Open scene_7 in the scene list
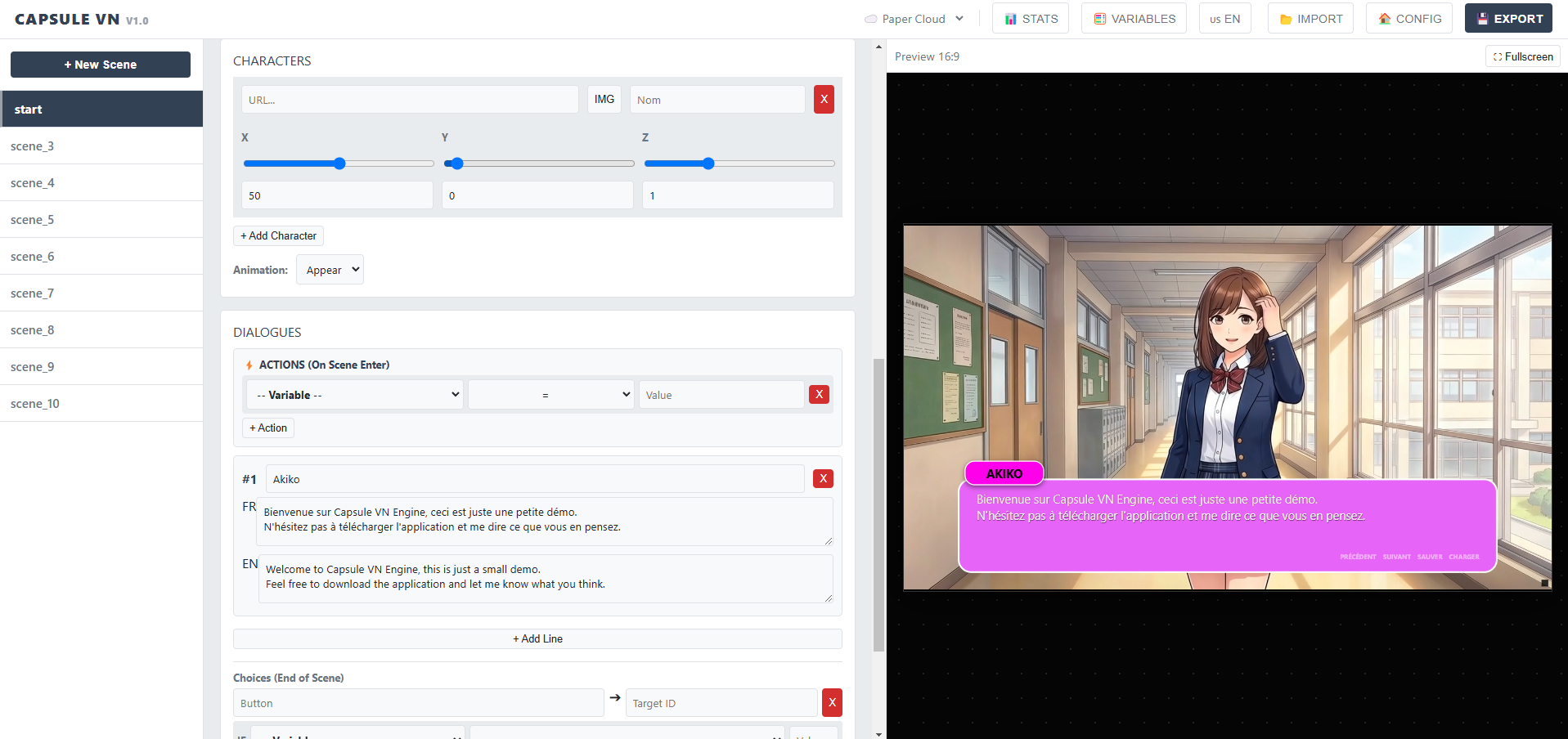This screenshot has height=739, width=1568. pyautogui.click(x=101, y=293)
